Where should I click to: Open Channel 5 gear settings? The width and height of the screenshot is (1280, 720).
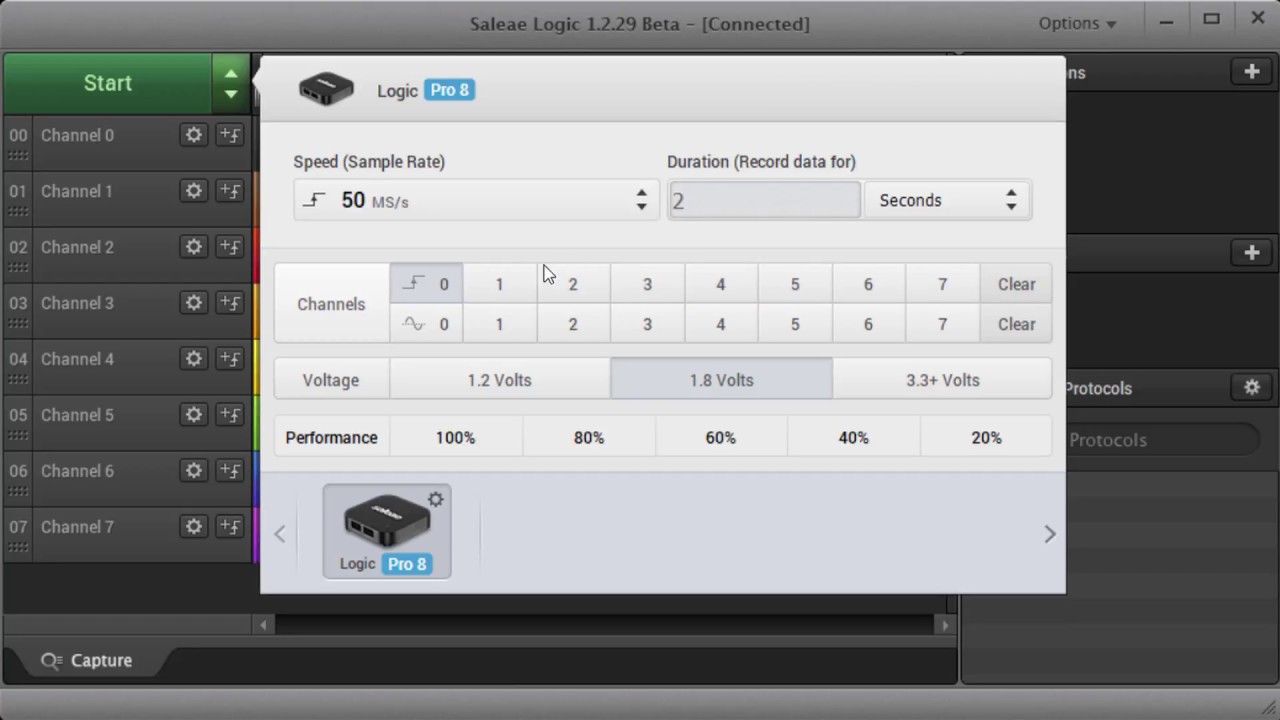pyautogui.click(x=194, y=415)
